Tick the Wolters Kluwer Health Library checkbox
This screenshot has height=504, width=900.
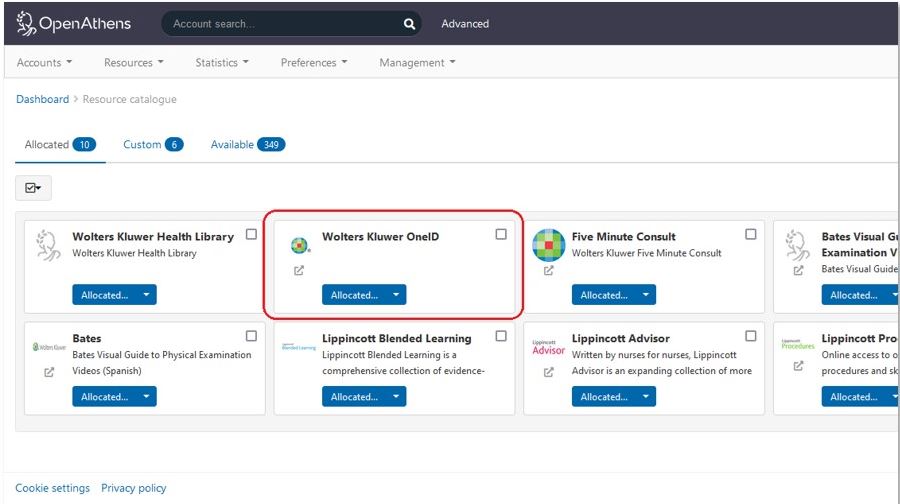click(251, 234)
